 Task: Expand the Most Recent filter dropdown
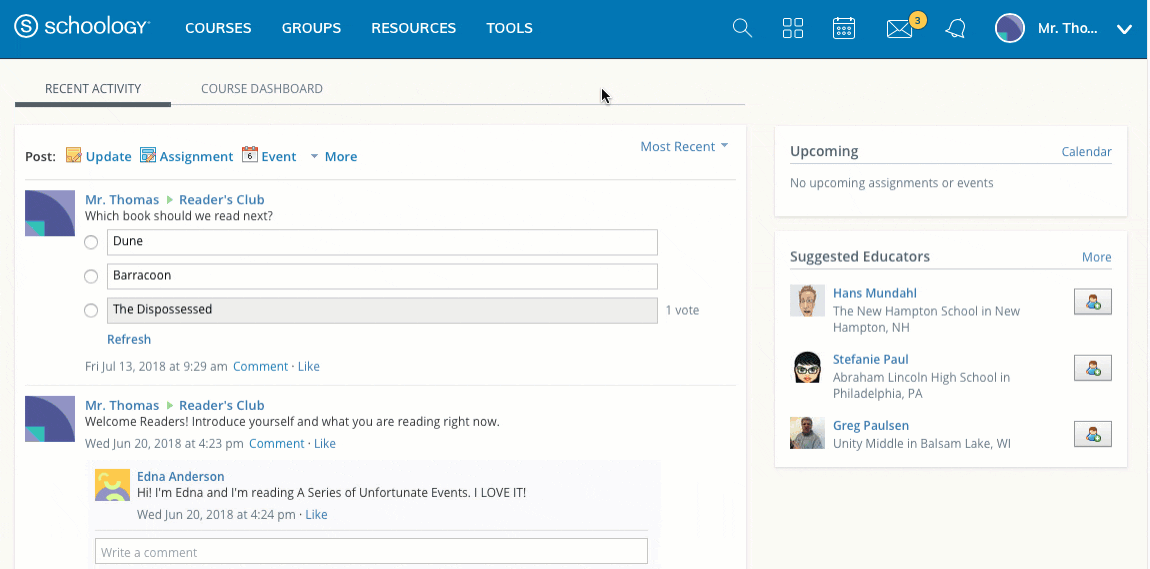[684, 147]
